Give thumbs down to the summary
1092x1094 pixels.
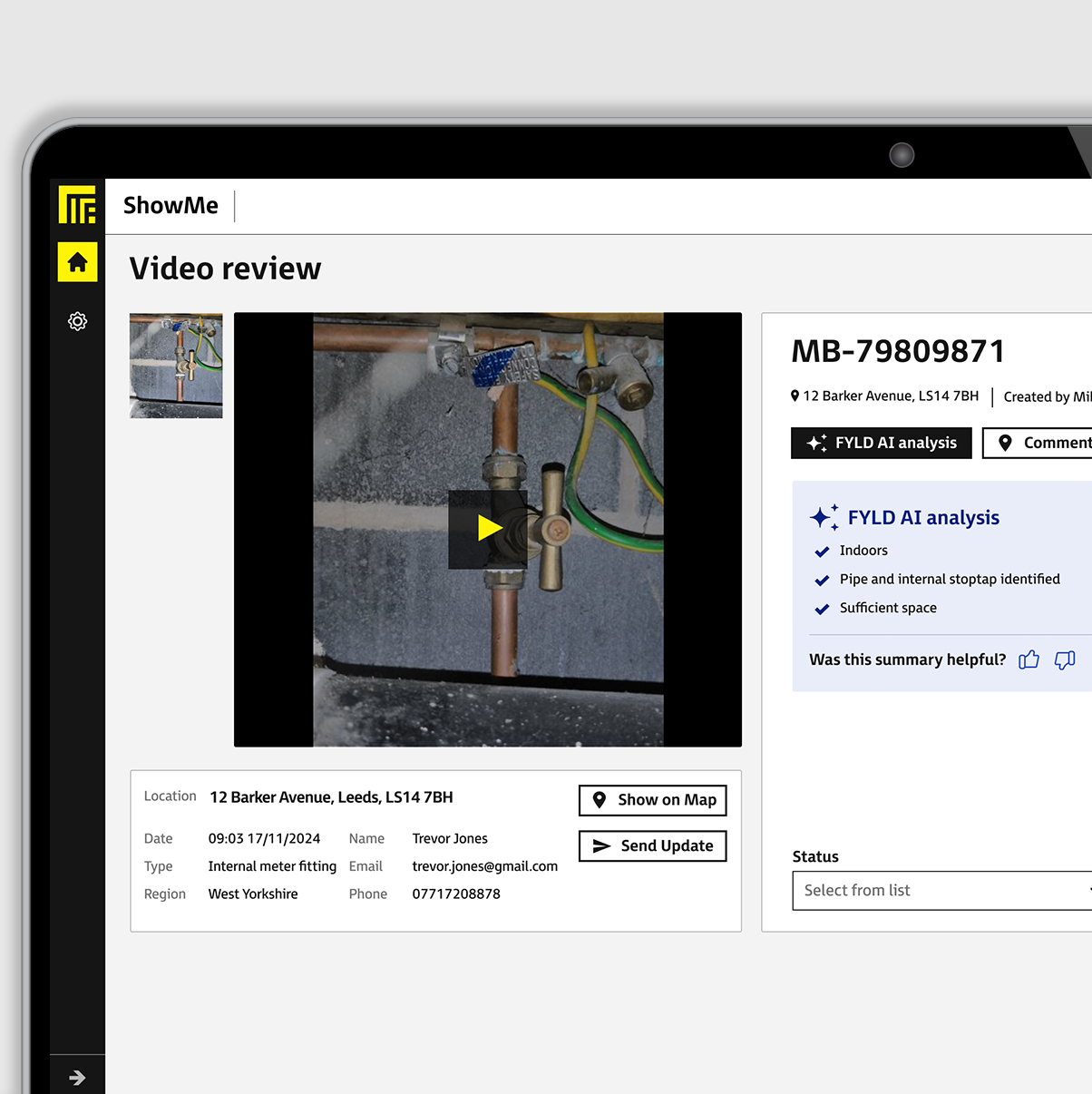pos(1065,659)
